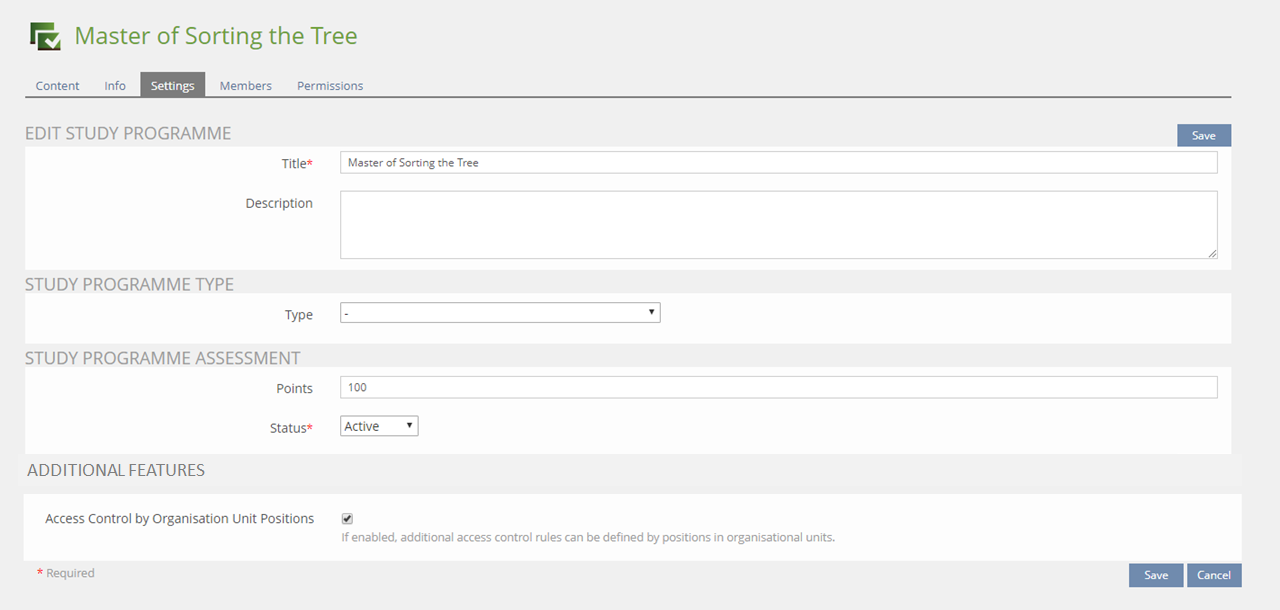Go to the Members tab
The height and width of the screenshot is (610, 1280).
246,86
